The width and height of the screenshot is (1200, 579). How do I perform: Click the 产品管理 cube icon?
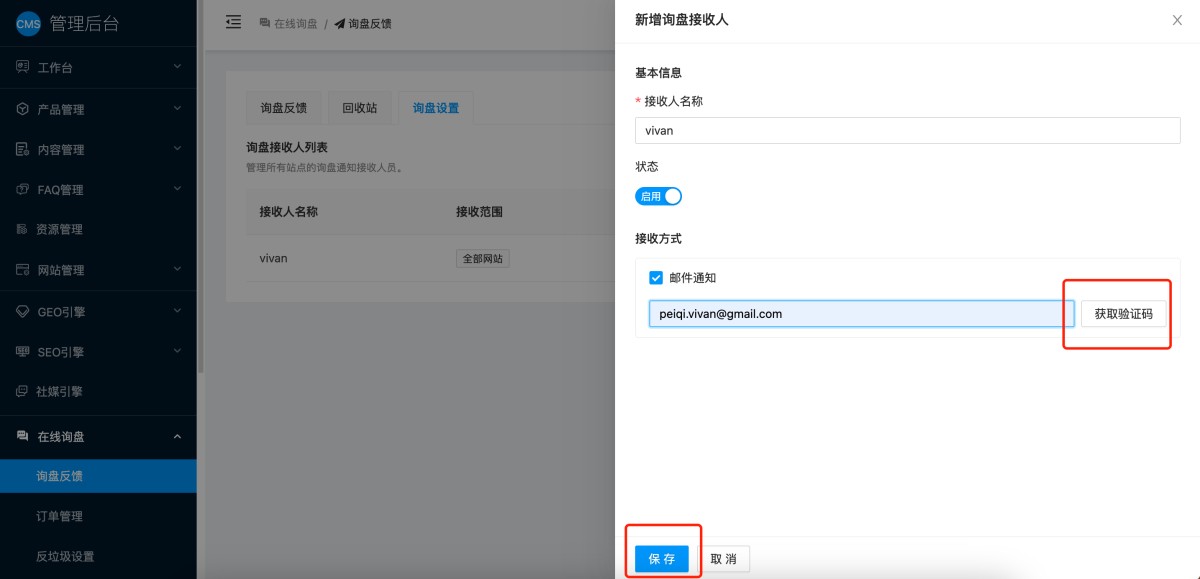tap(22, 109)
